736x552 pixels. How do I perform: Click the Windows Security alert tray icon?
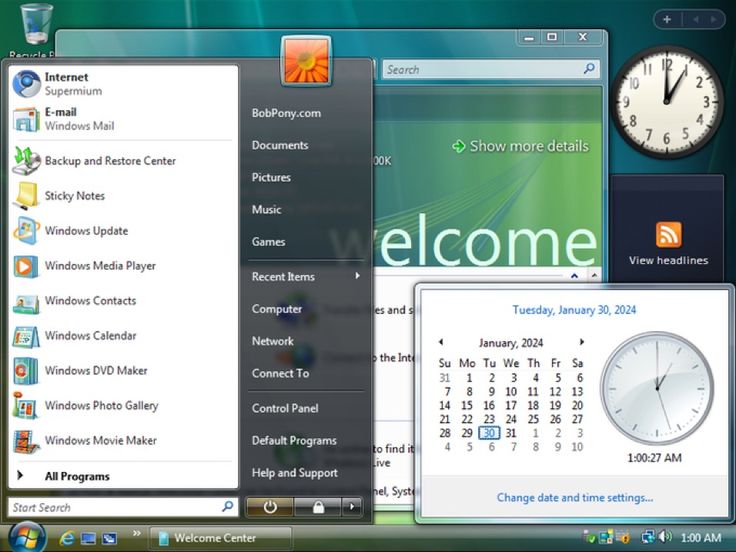[x=623, y=537]
